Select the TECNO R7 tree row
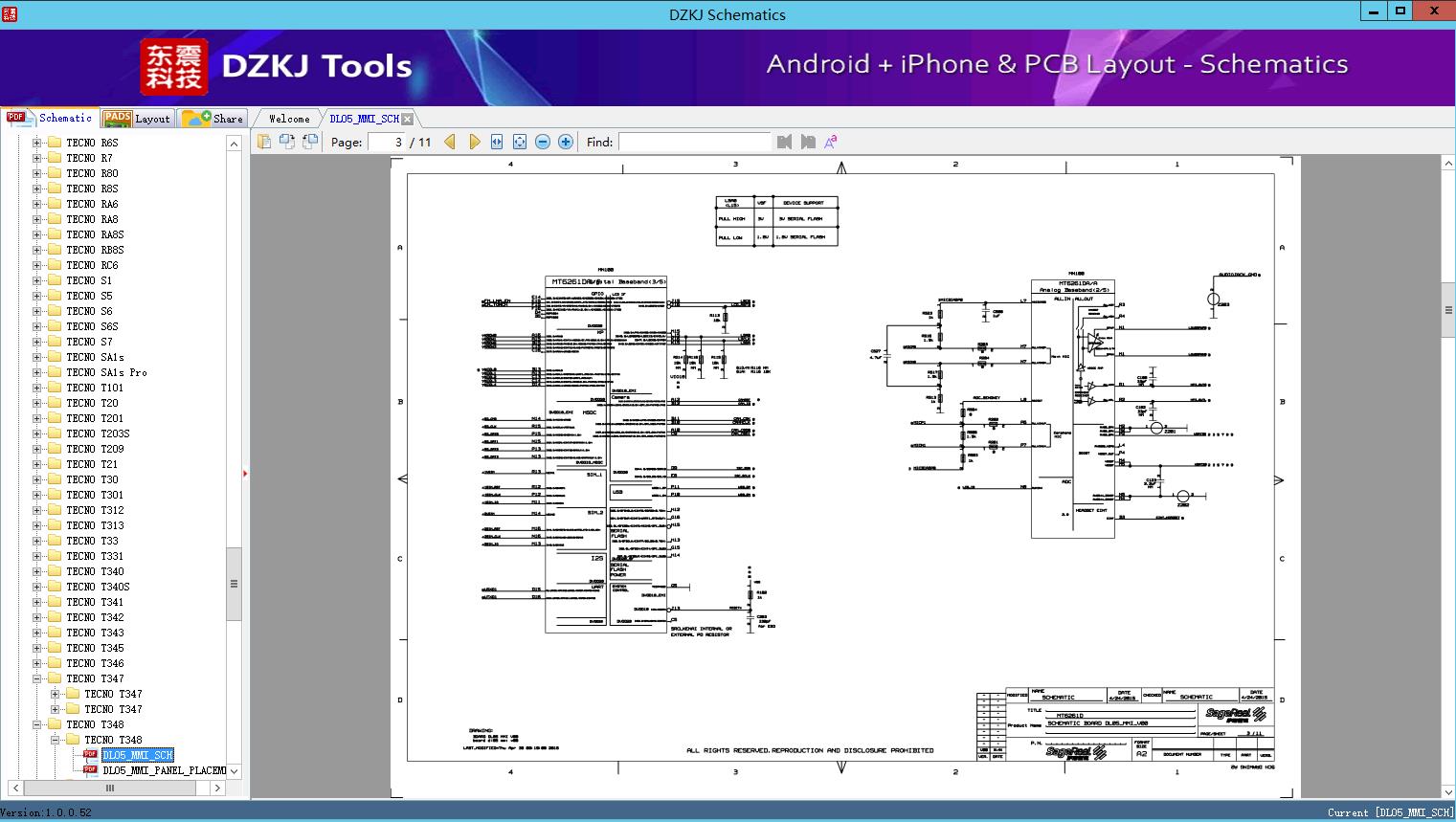 click(89, 158)
